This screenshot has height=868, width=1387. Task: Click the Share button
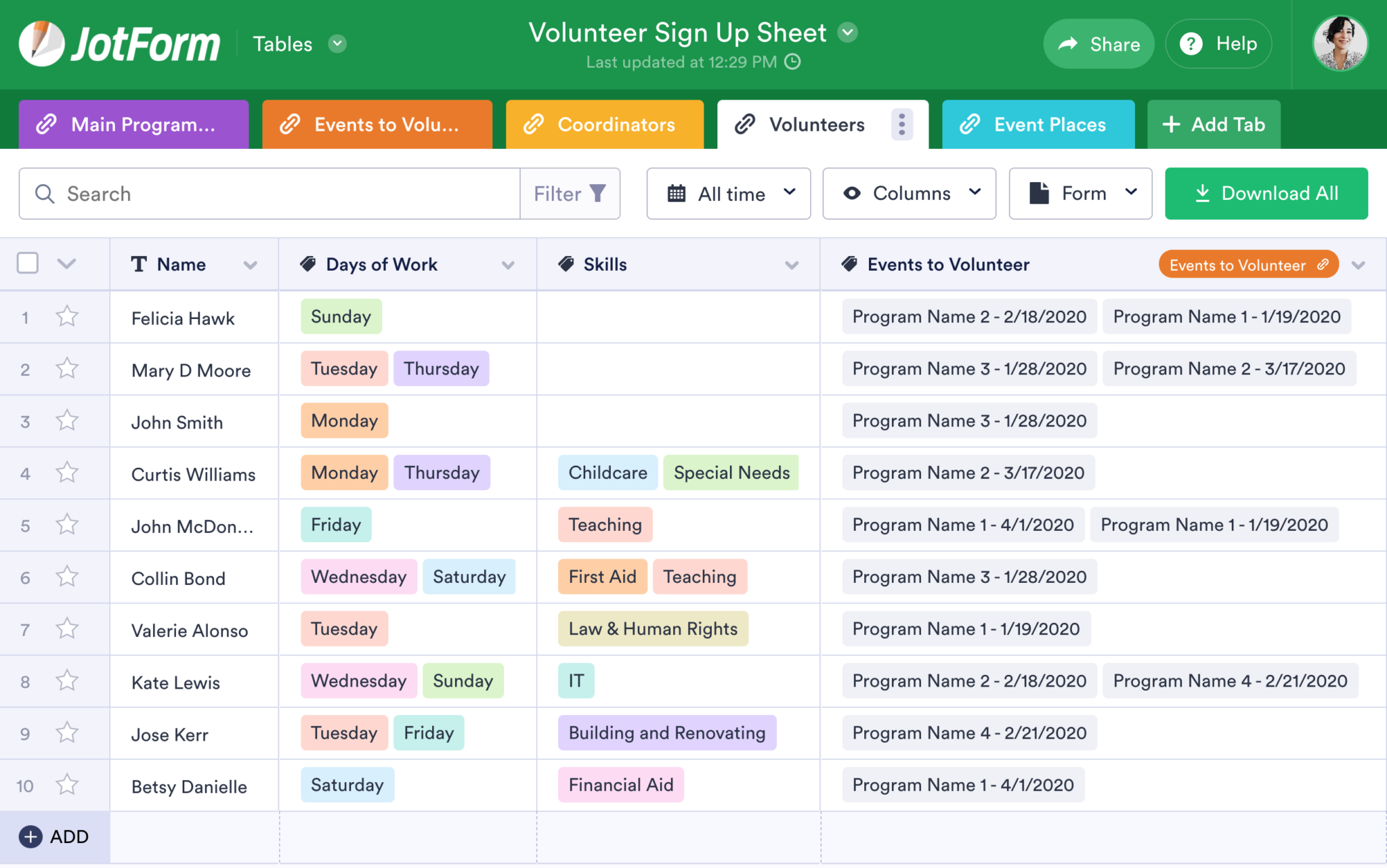[1098, 43]
